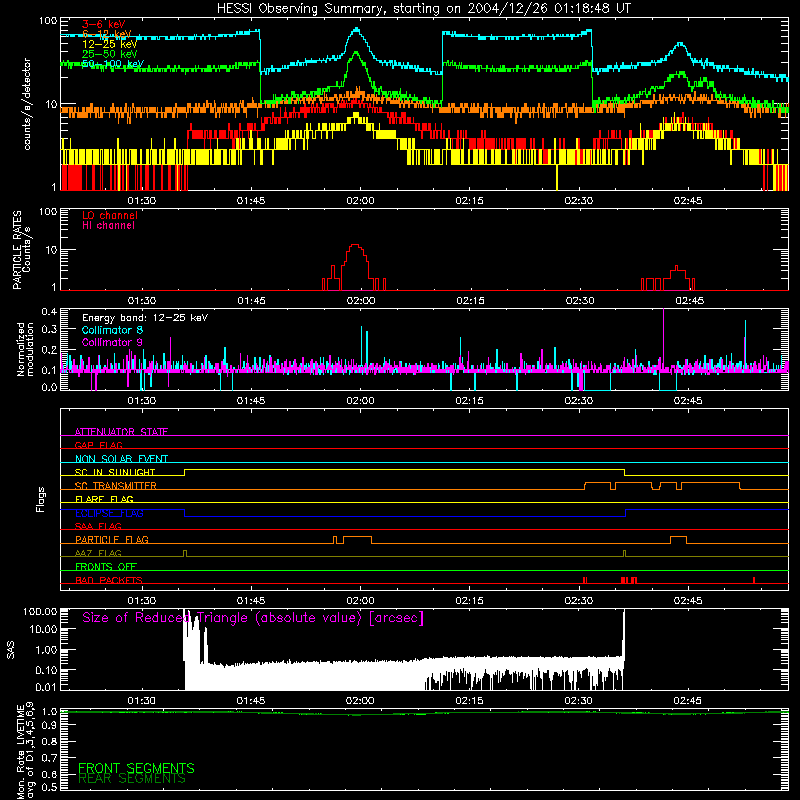Click the ECLIPSE FLAG rising step near 02:36

pos(626,513)
